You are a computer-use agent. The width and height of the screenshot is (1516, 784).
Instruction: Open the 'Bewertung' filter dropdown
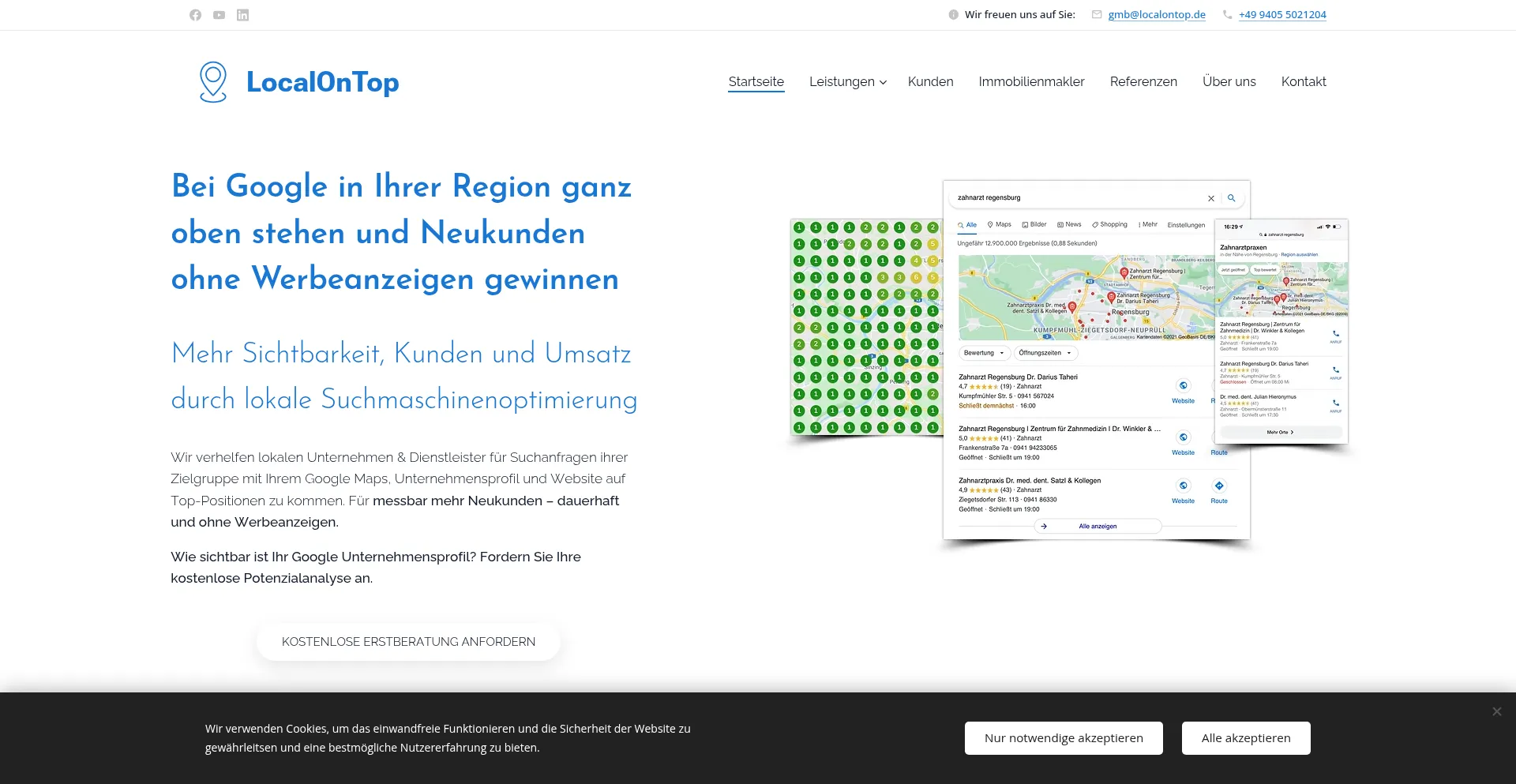coord(984,353)
